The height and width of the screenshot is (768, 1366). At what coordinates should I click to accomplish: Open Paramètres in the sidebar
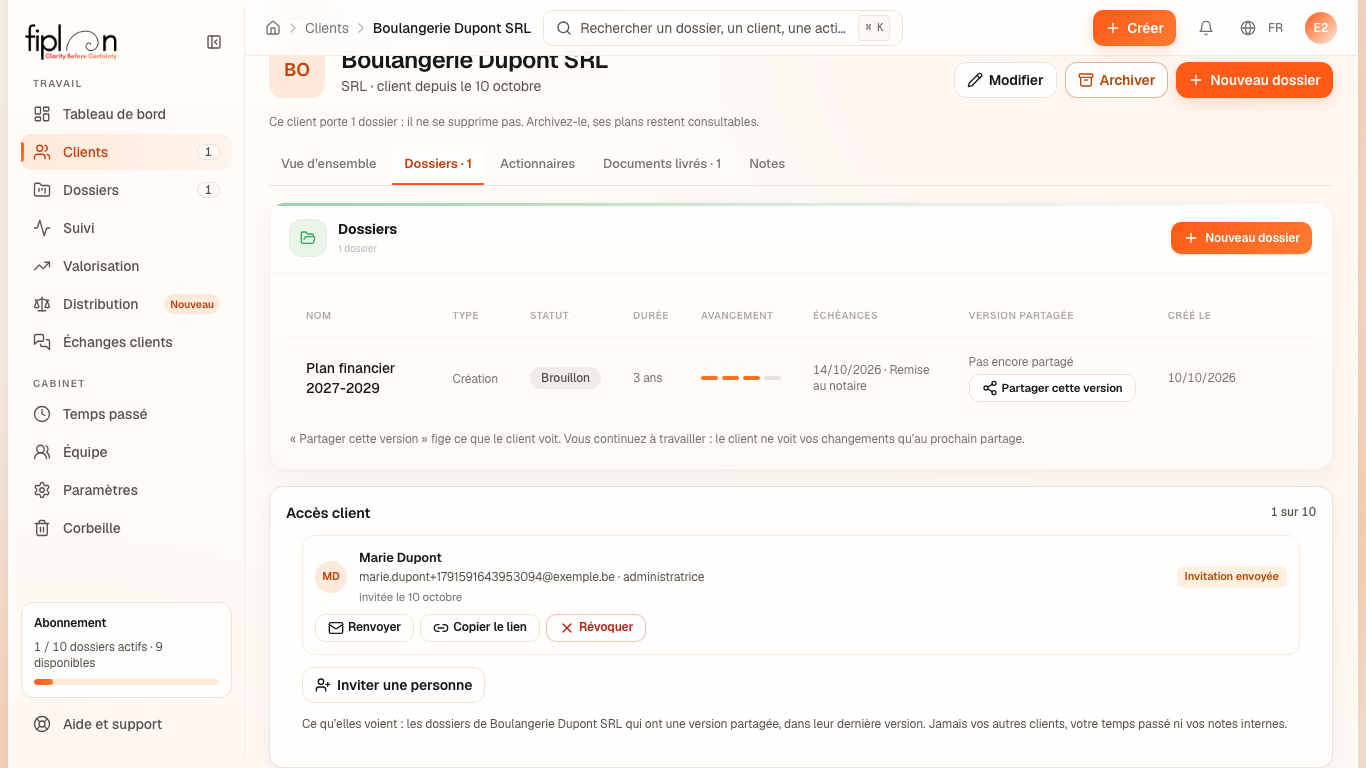click(126, 490)
